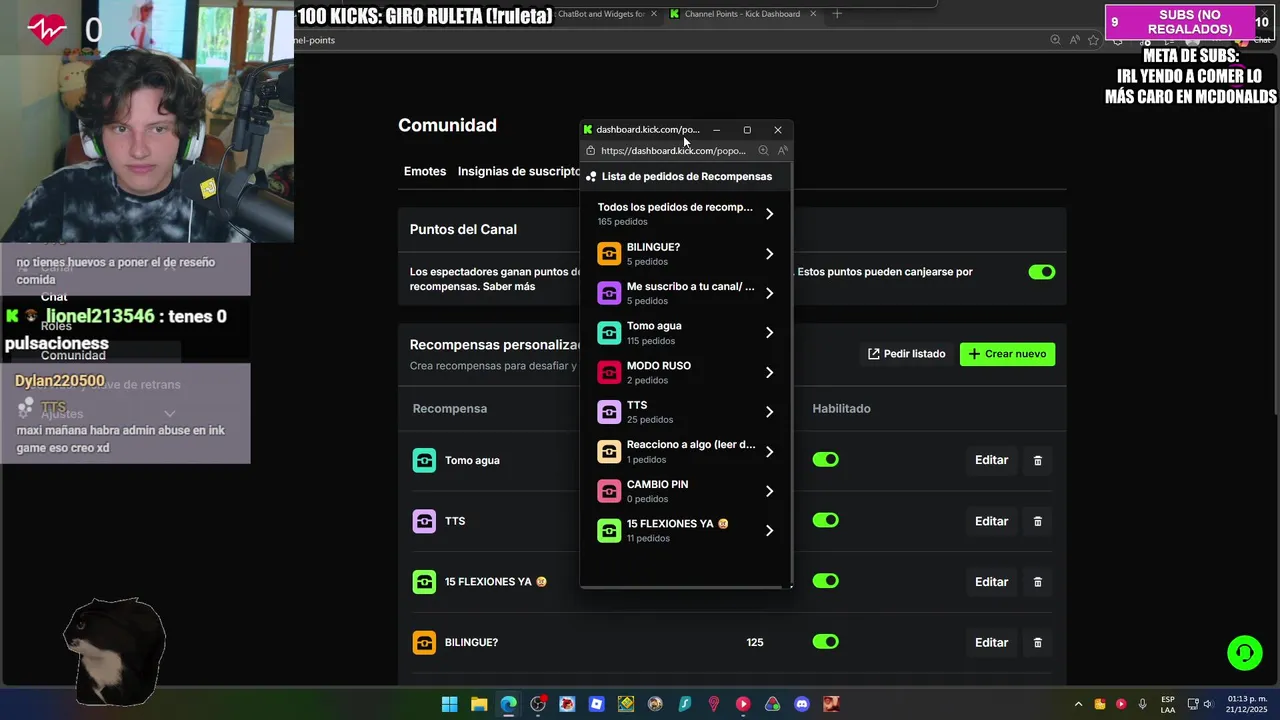This screenshot has width=1280, height=720.
Task: Show hidden system tray icons
Action: click(x=1078, y=704)
